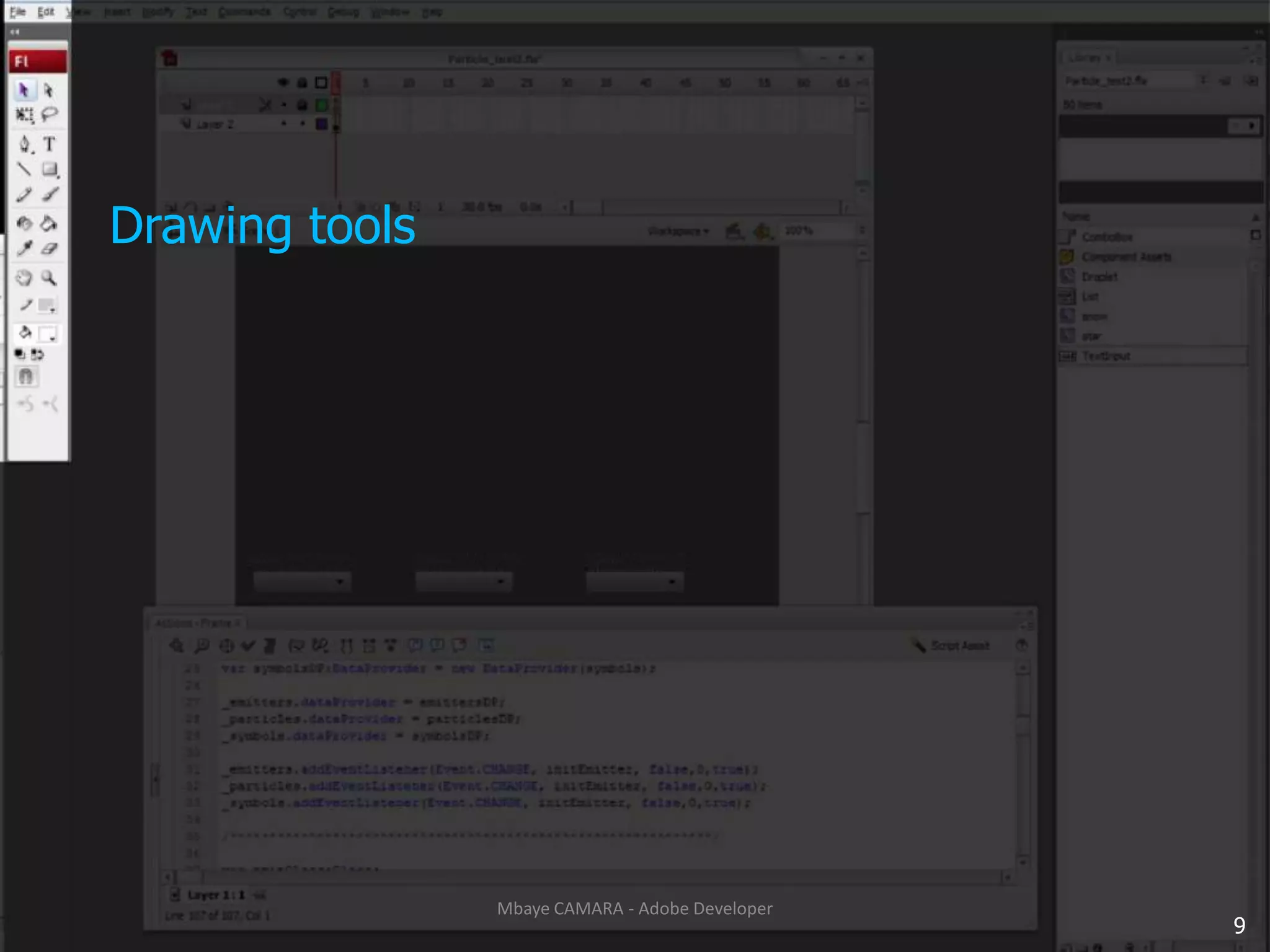Select the Ink Bottle tool
1270x952 pixels.
pyautogui.click(x=24, y=223)
